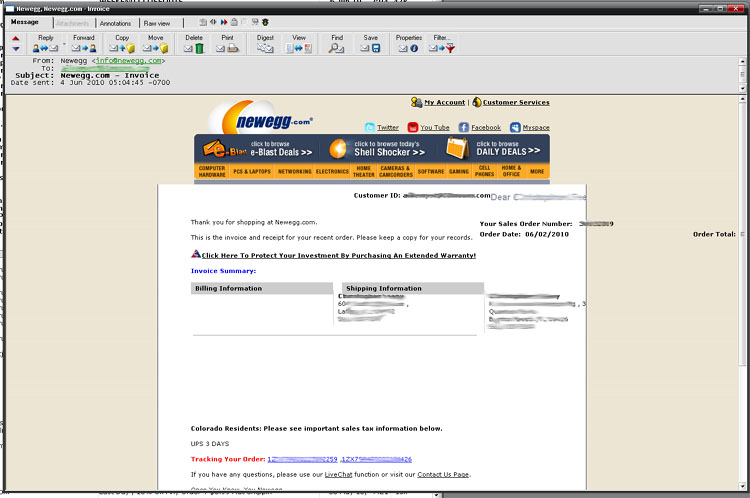The height and width of the screenshot is (498, 750).
Task: Switch to the Annotations tab
Action: pos(115,23)
